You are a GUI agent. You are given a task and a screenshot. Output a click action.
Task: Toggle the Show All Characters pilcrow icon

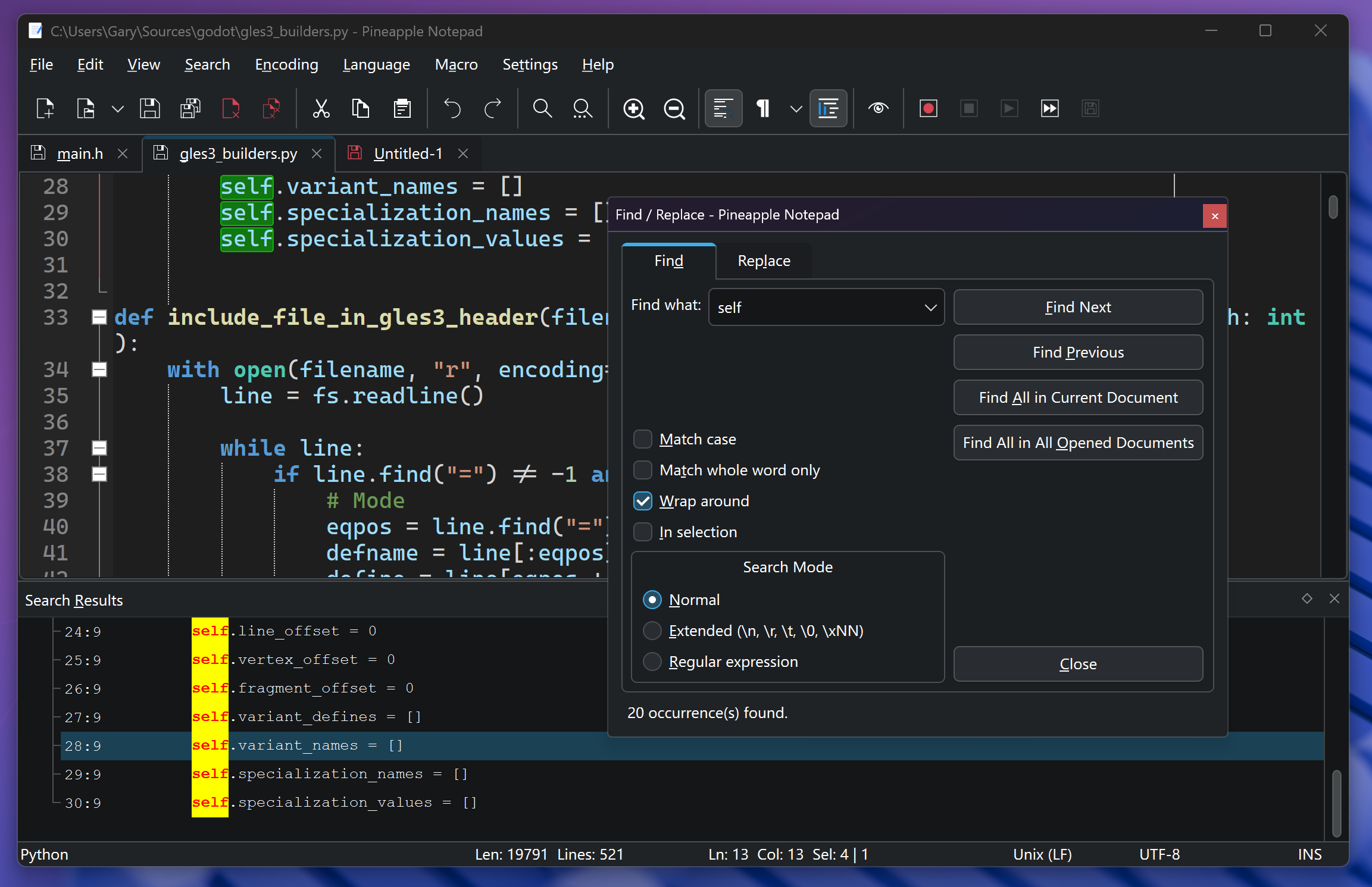763,109
